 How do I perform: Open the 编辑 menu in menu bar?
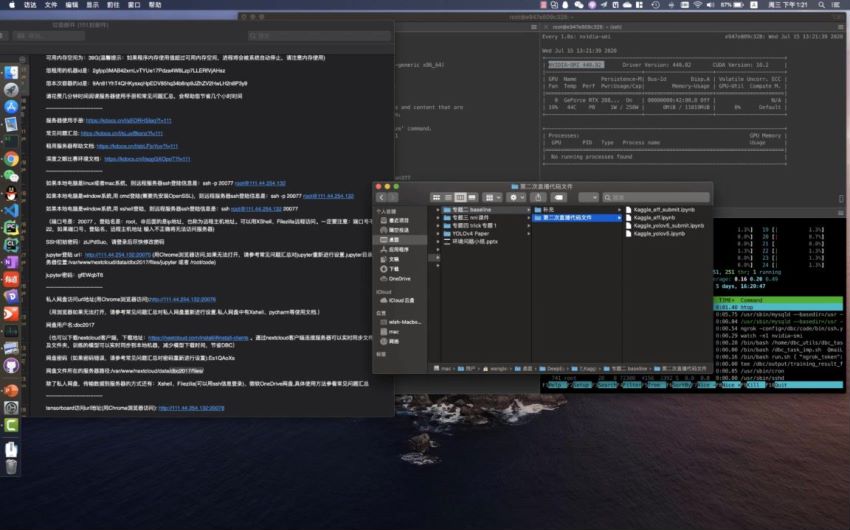(72, 5)
